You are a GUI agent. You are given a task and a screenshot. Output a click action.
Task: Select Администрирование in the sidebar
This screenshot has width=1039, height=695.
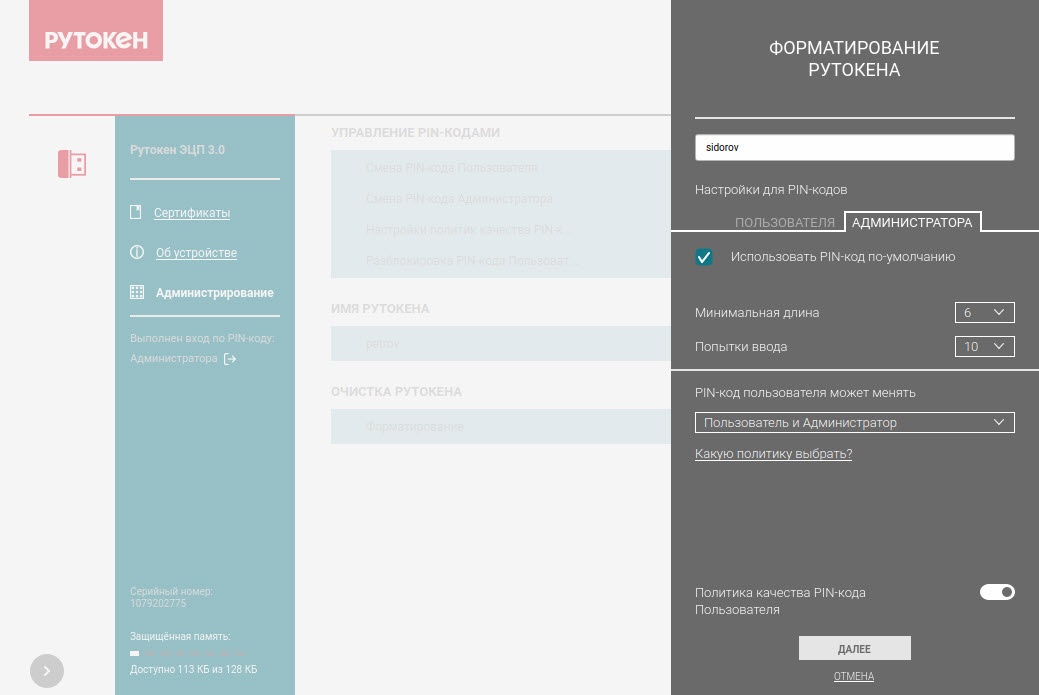tap(215, 293)
